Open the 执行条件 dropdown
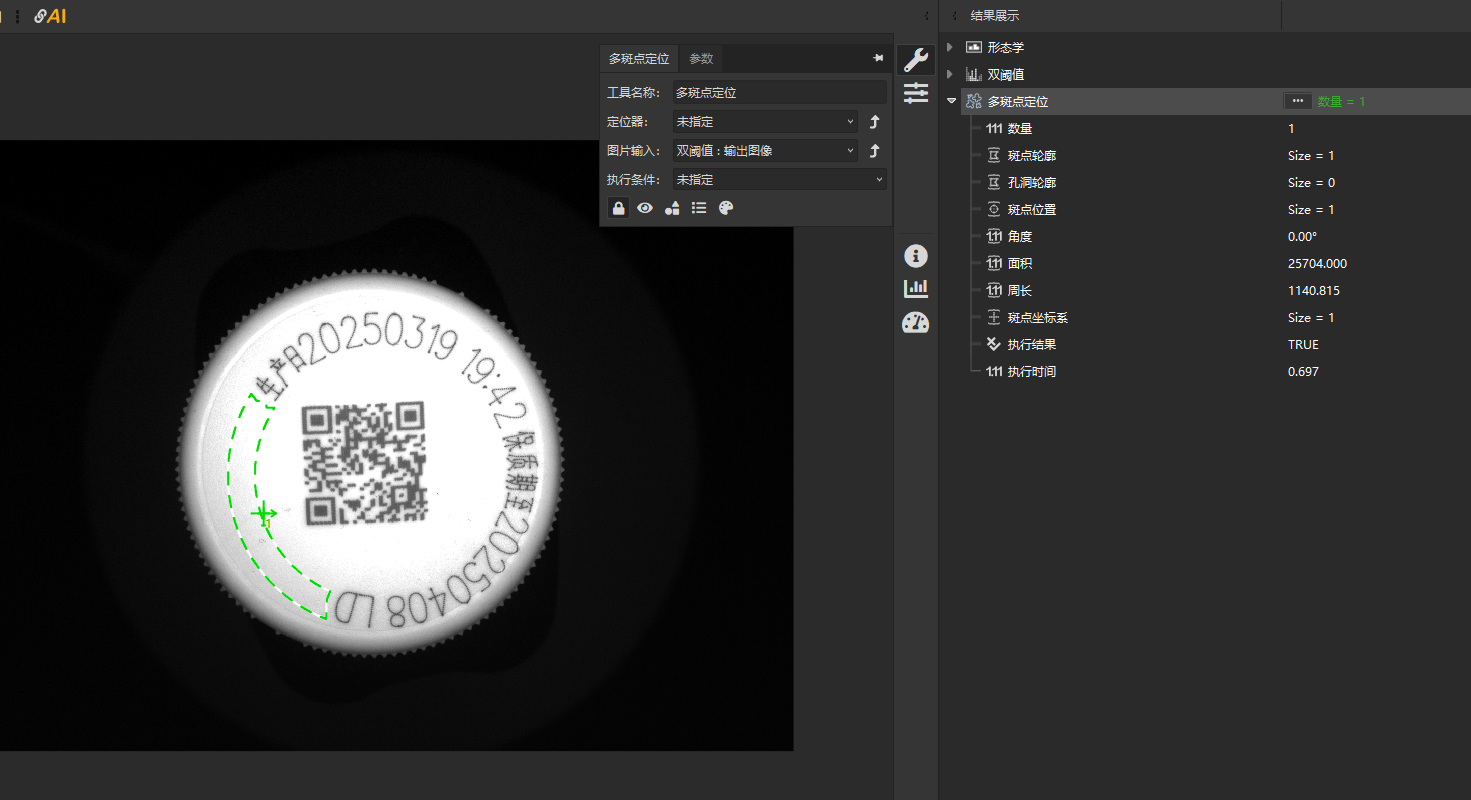This screenshot has height=800, width=1471. (x=780, y=180)
